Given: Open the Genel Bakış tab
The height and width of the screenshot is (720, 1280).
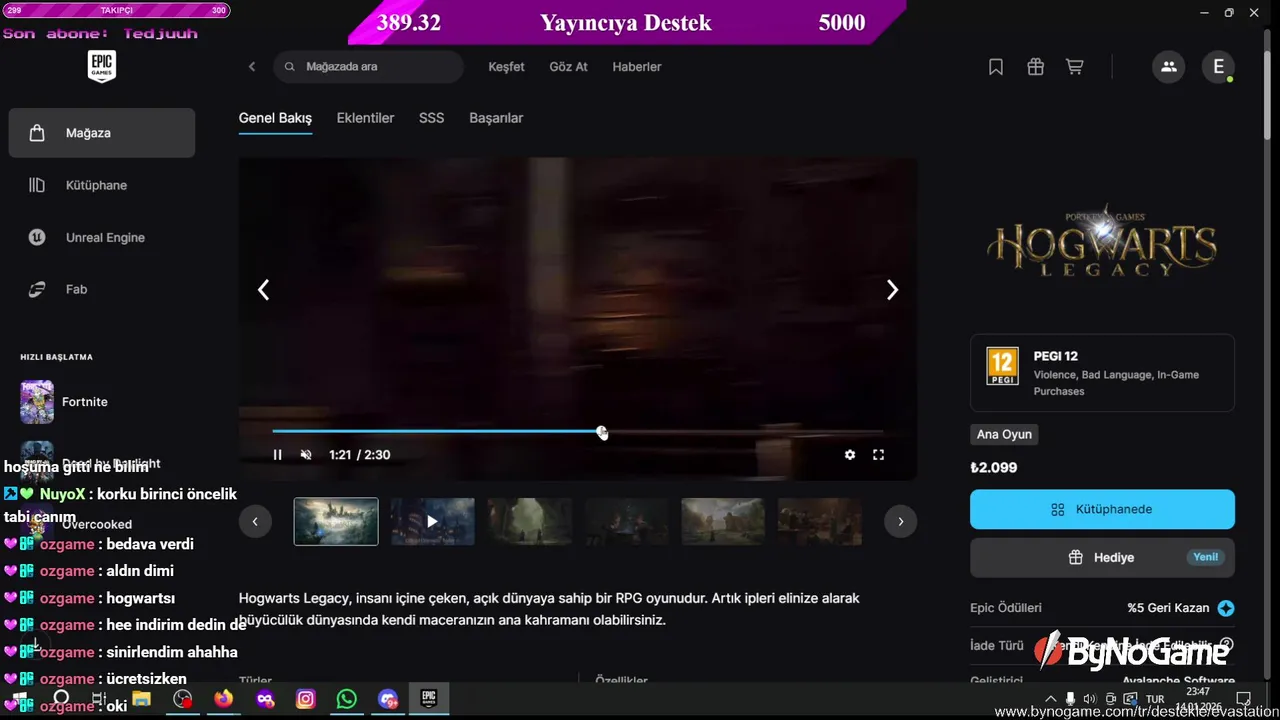Looking at the screenshot, I should click(275, 118).
